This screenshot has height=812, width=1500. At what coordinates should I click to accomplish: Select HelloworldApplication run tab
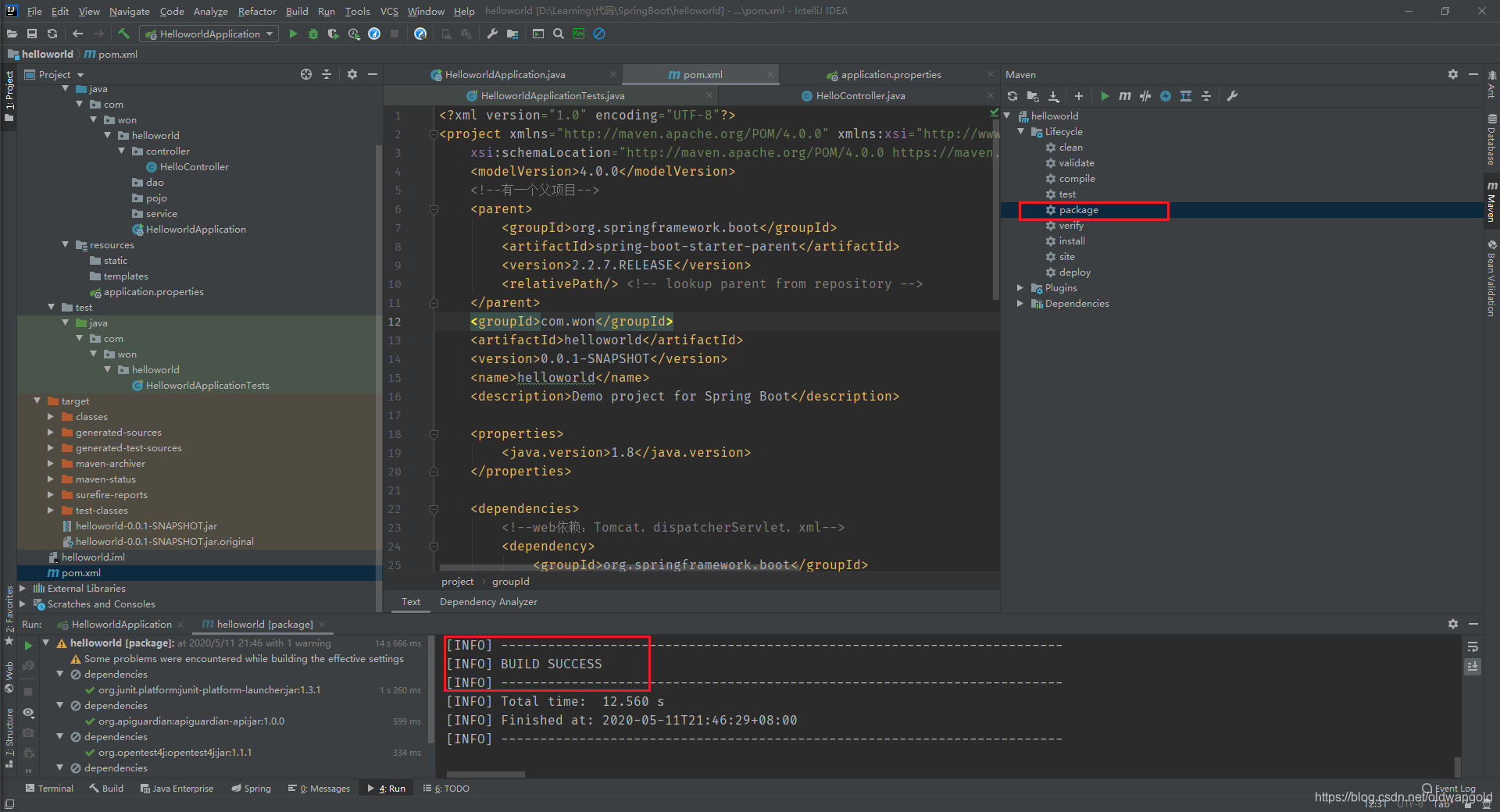click(x=121, y=624)
